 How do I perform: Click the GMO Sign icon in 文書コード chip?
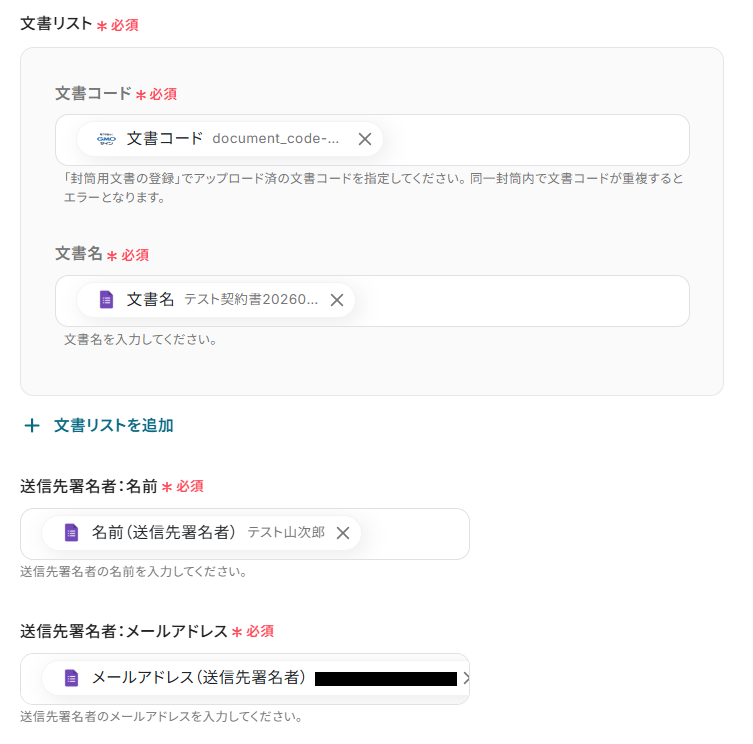(x=106, y=139)
